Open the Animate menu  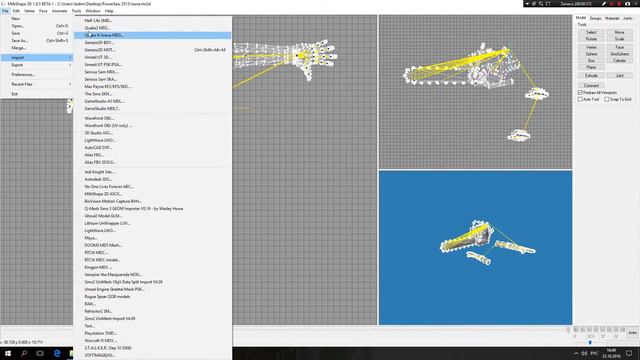coord(60,11)
